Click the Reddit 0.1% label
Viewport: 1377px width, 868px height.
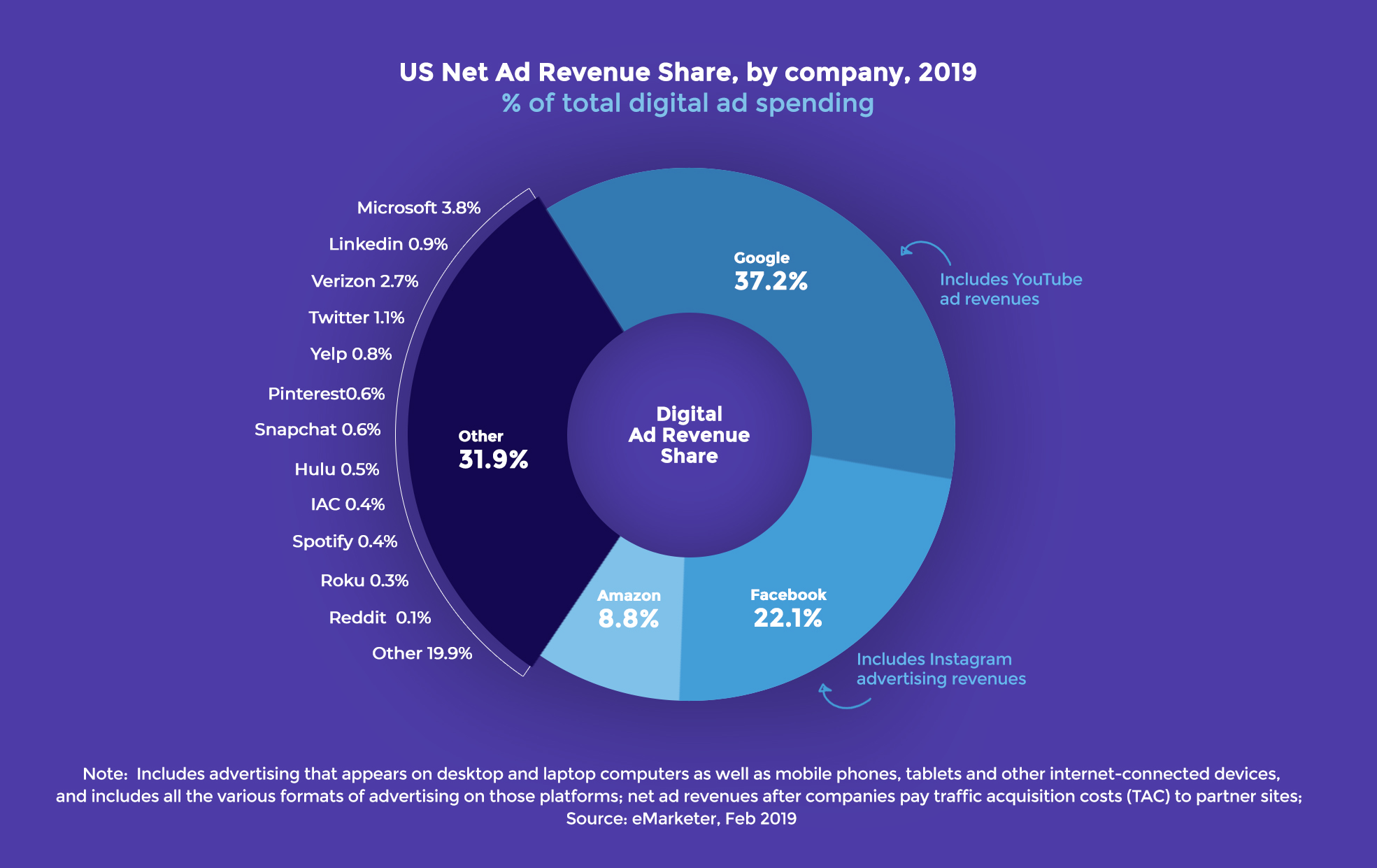(380, 618)
